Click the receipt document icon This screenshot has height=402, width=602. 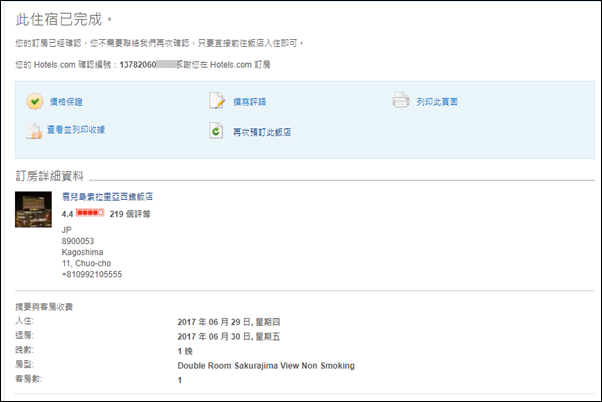click(x=34, y=131)
